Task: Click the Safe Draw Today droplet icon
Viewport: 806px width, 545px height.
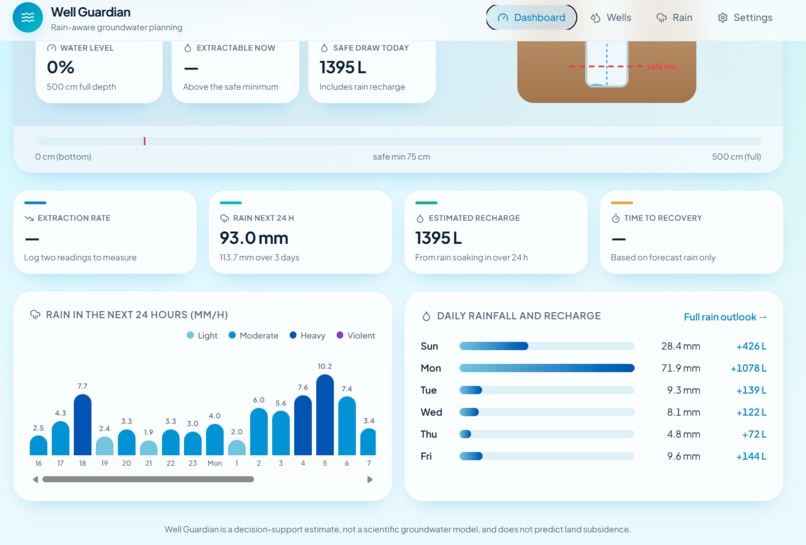Action: coord(324,48)
